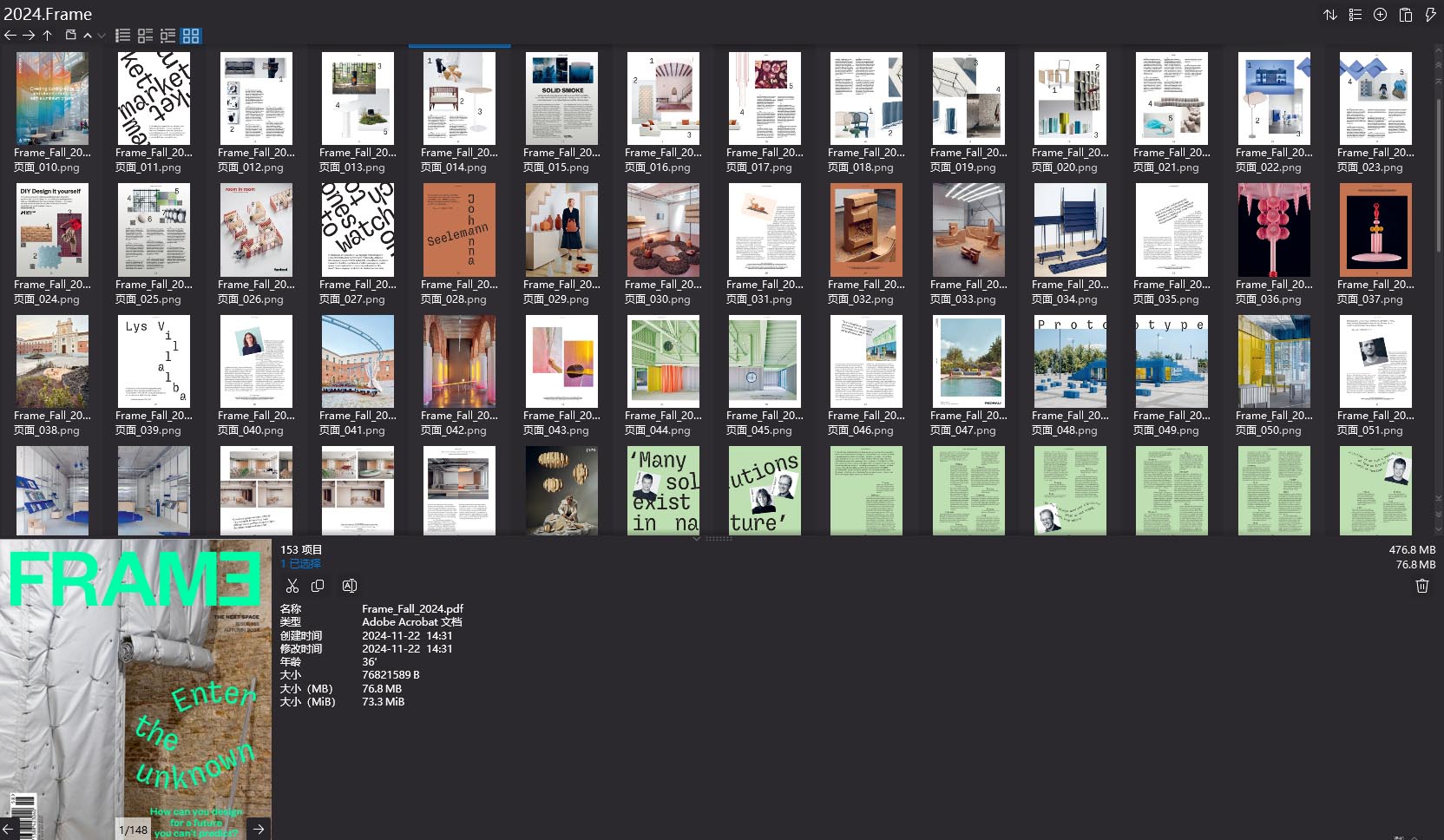The height and width of the screenshot is (840, 1444).
Task: Click the 2024.Frame folder title
Action: (x=48, y=14)
